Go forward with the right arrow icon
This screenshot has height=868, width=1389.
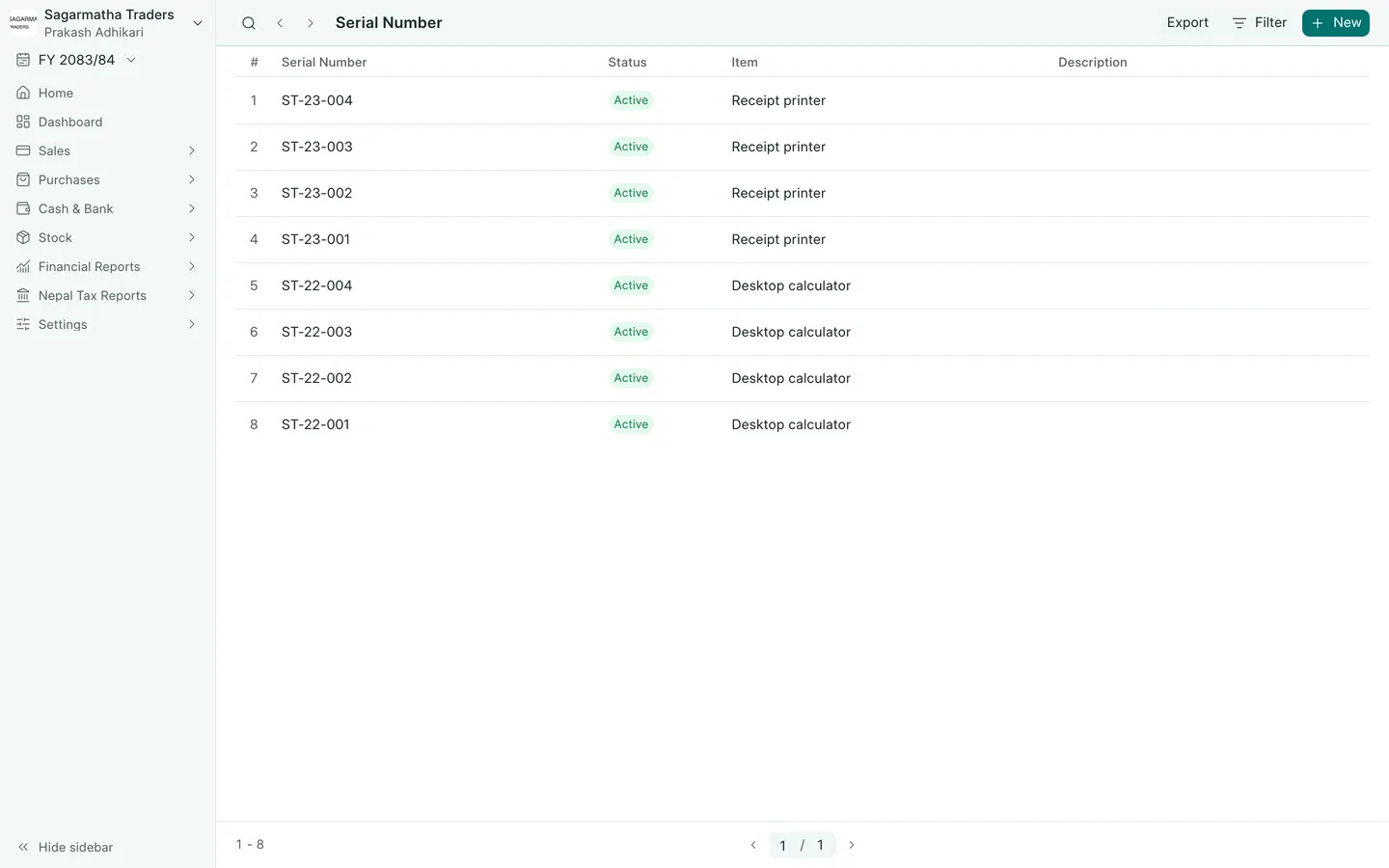click(x=311, y=23)
